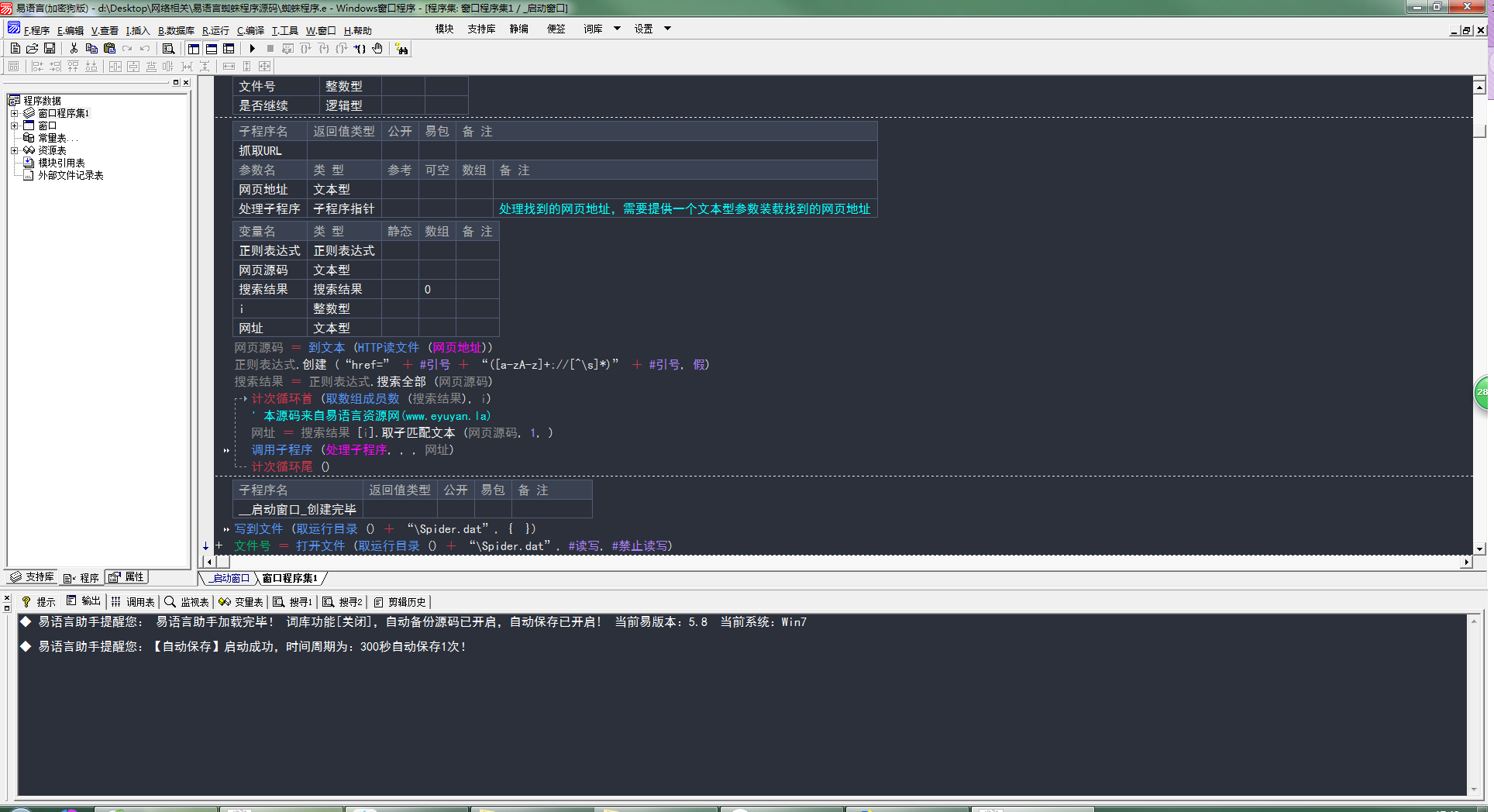Open the 输出 tab

(x=84, y=602)
